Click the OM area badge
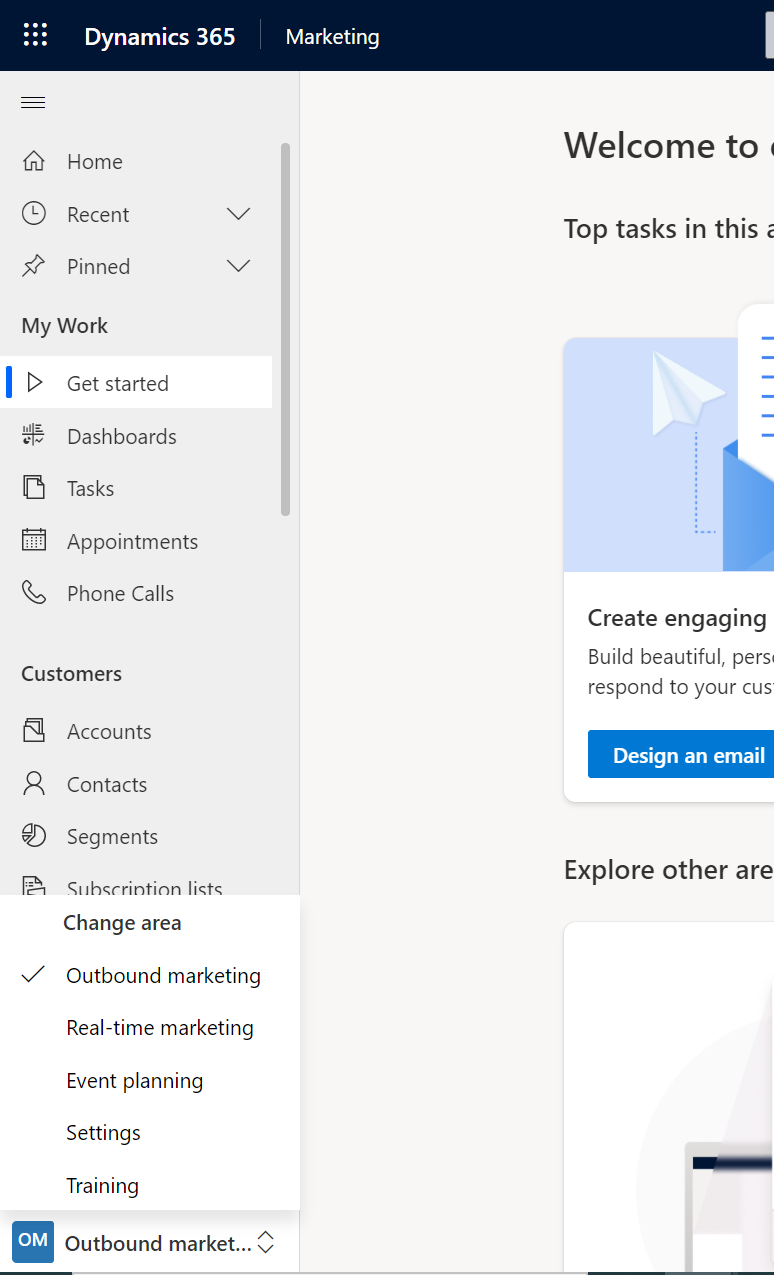The height and width of the screenshot is (1275, 774). click(x=33, y=1242)
